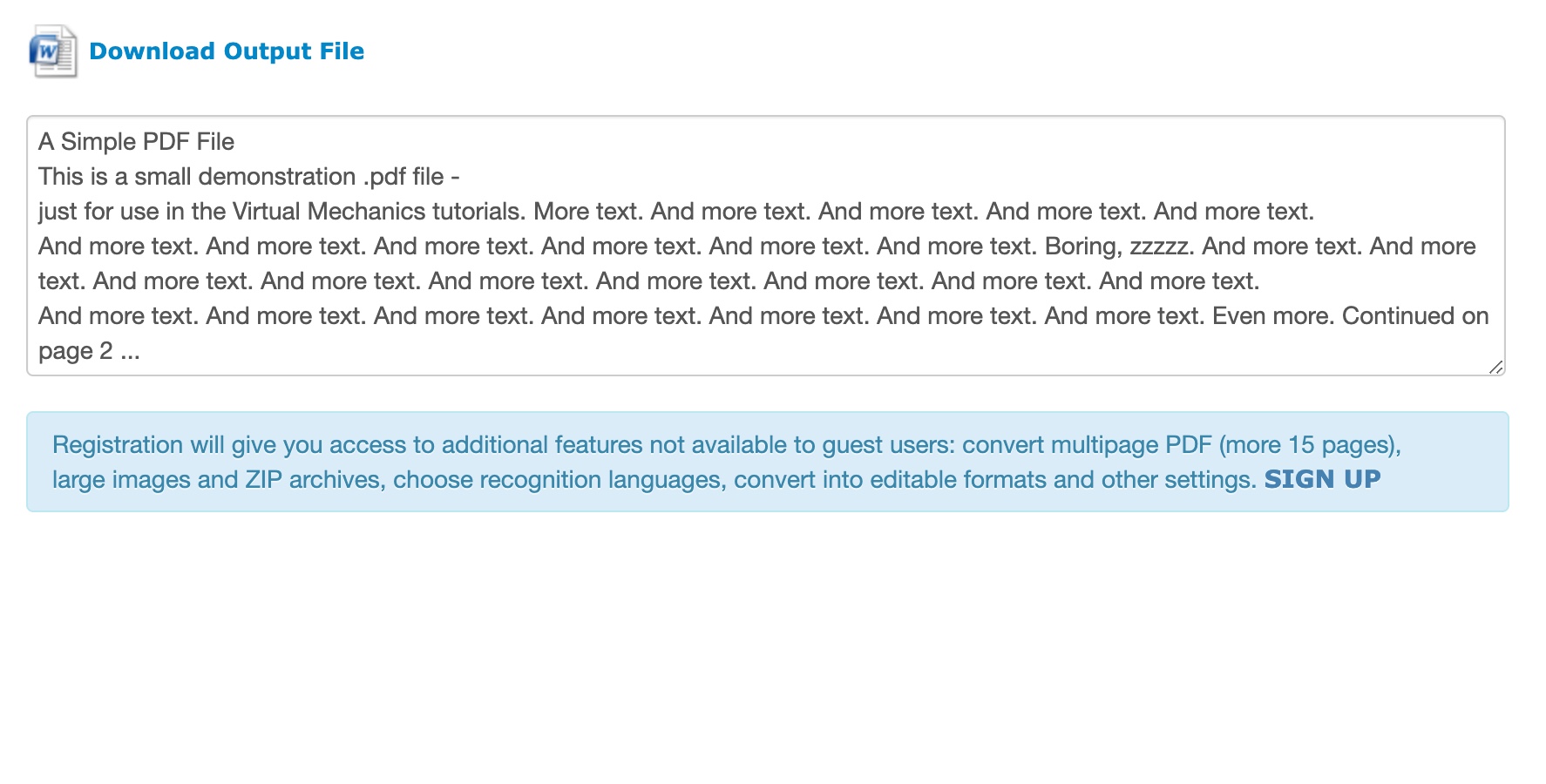Click 'zzzzz.' in the output text

pos(1161,247)
